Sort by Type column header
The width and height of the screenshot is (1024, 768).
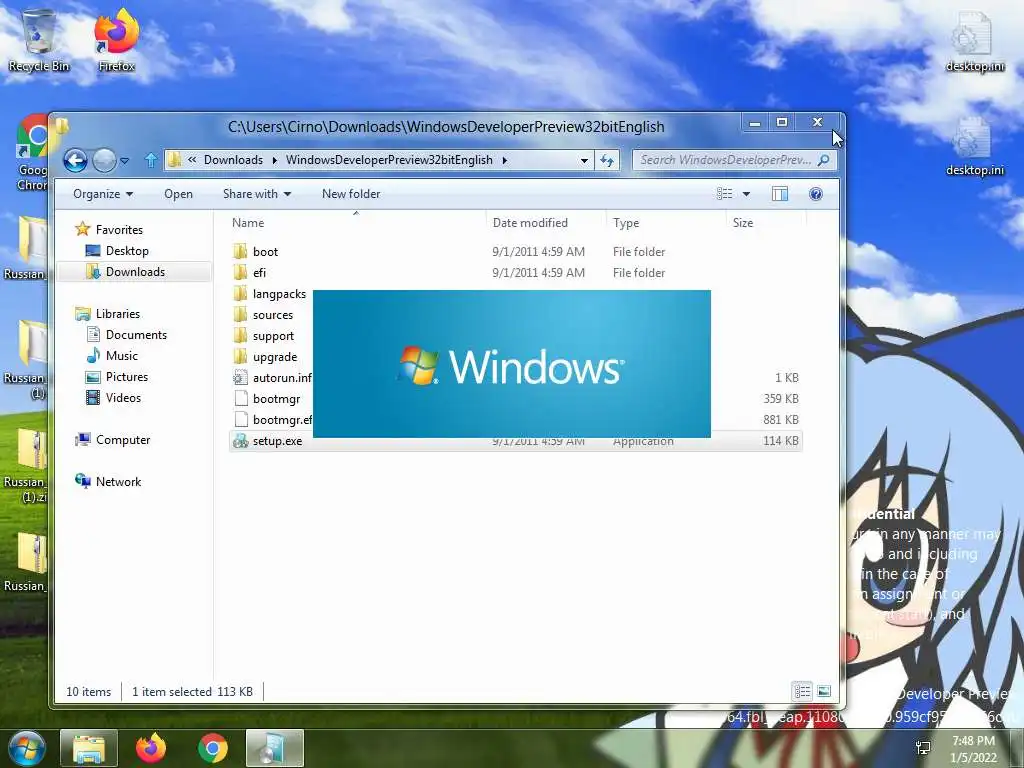click(x=665, y=223)
